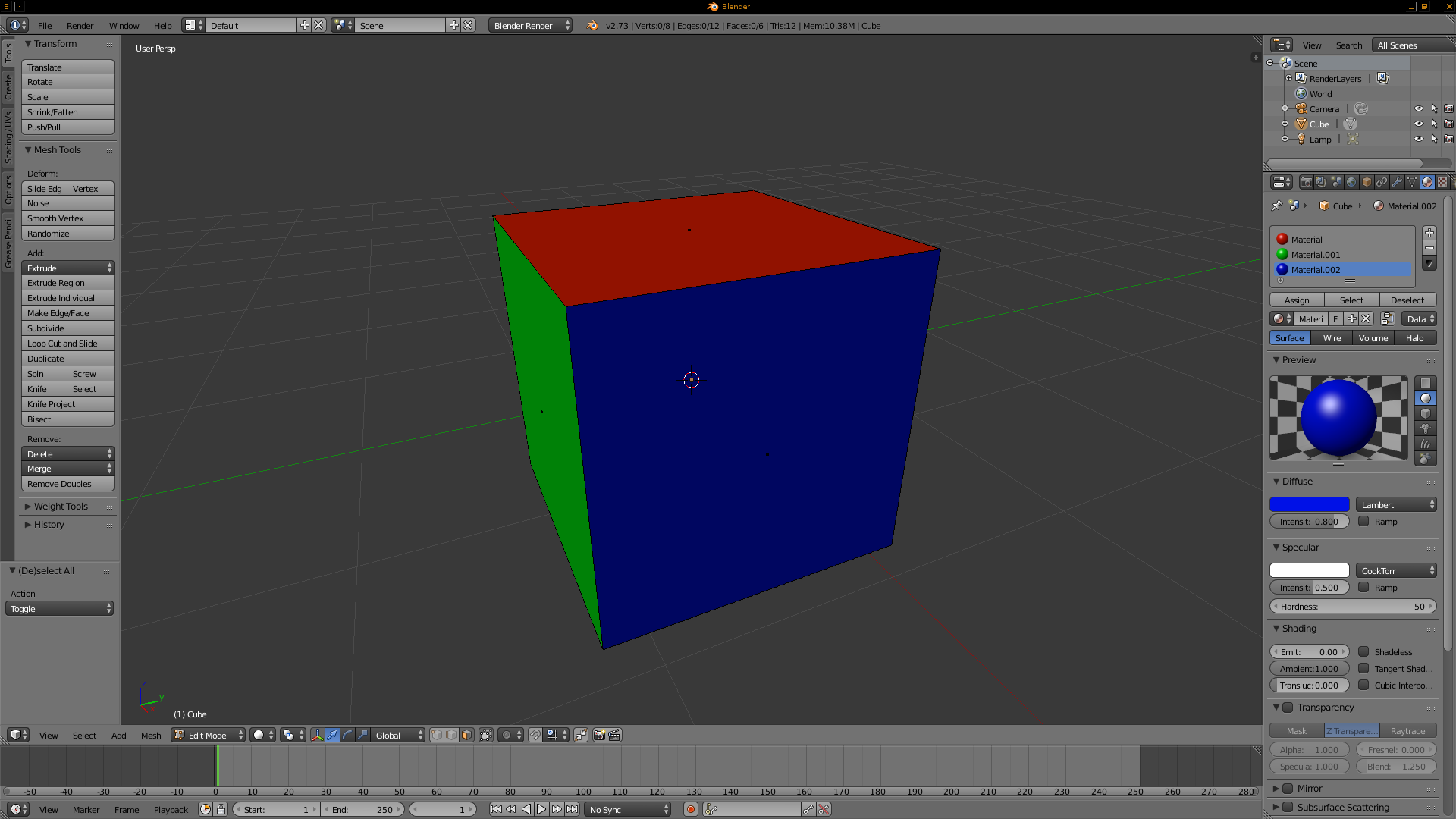Viewport: 1456px width, 819px height.
Task: Click the Subdivide button
Action: click(67, 328)
